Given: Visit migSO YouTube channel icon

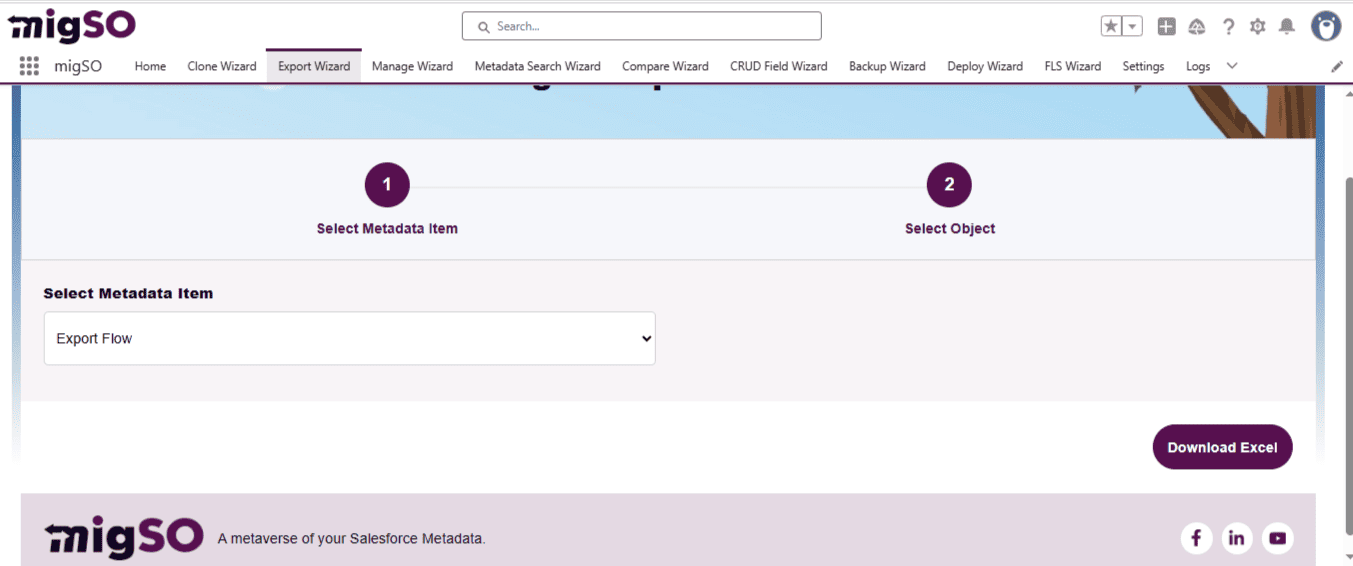Looking at the screenshot, I should point(1277,538).
